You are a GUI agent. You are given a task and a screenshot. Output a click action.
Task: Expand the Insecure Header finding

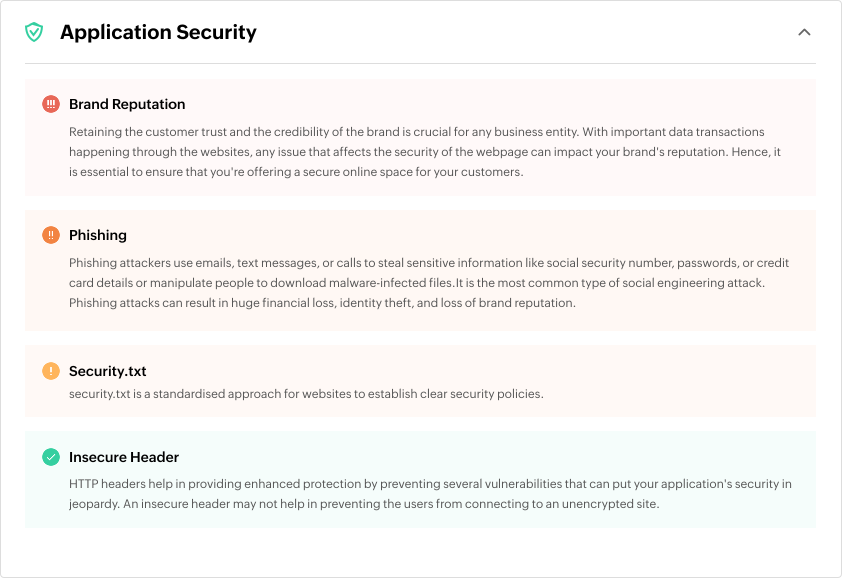point(124,456)
